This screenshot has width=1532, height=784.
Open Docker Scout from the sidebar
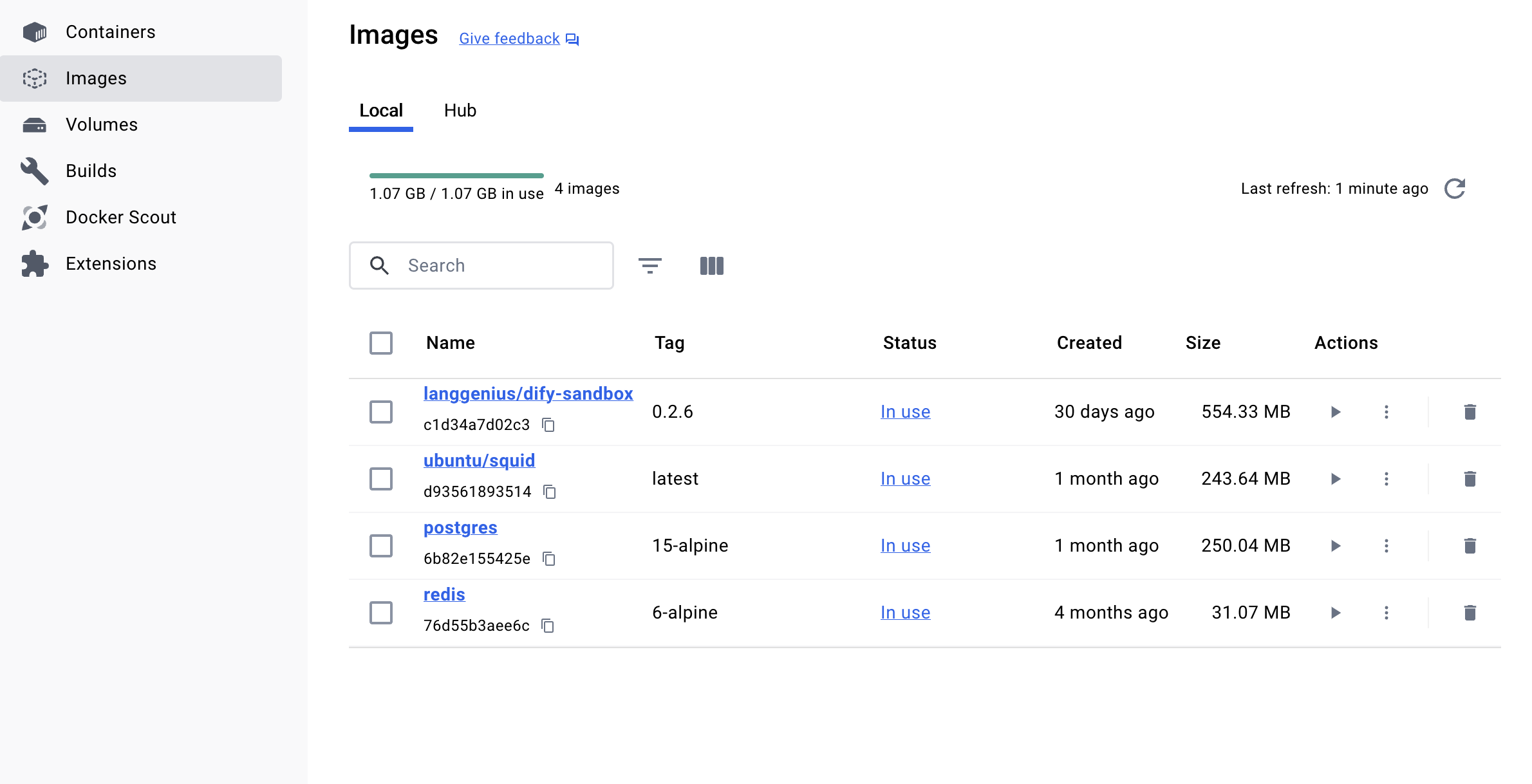pos(141,217)
